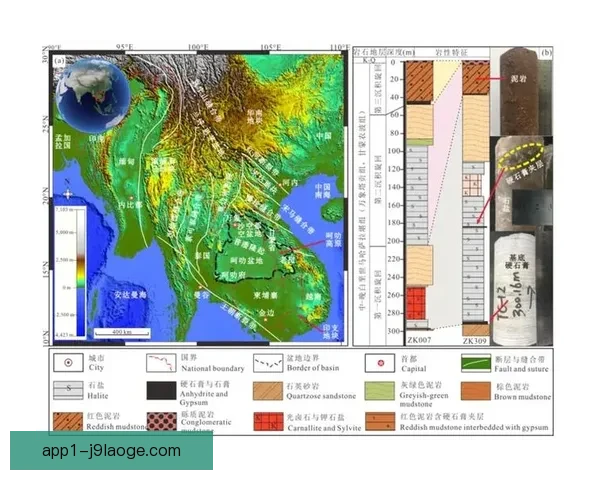Click the 河内 city label
Image resolution: width=600 pixels, height=480 pixels.
click(x=290, y=182)
